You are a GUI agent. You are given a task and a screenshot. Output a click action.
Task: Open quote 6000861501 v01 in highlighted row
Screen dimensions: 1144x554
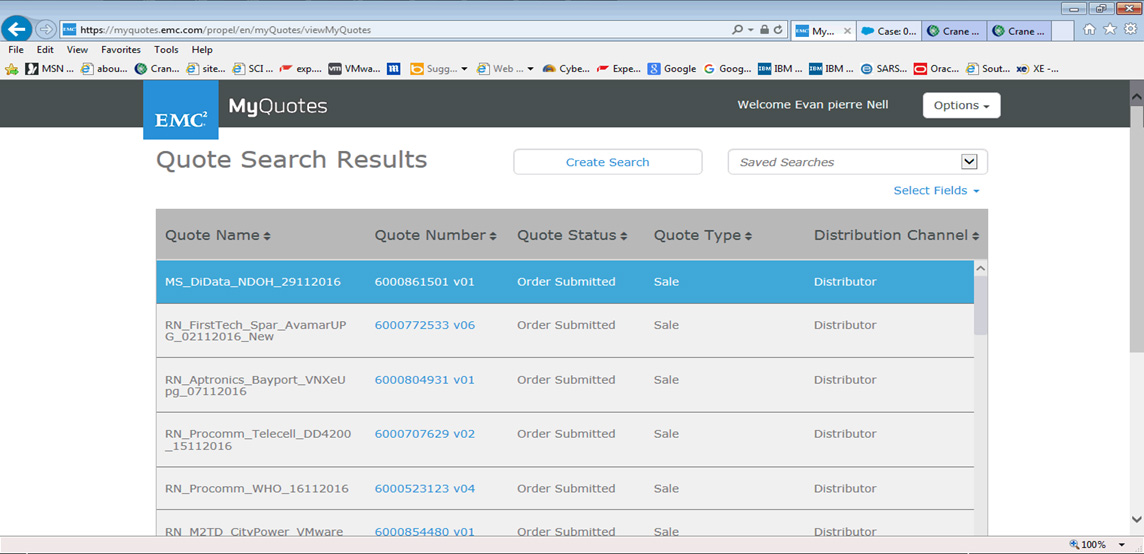tap(425, 282)
